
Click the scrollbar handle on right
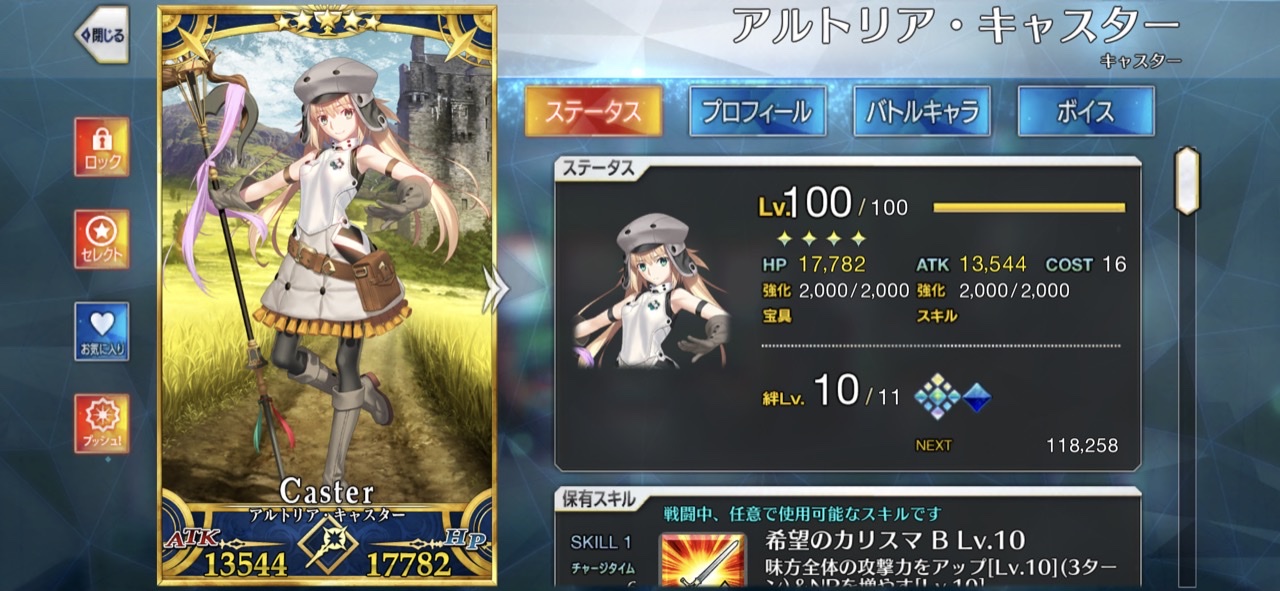(1187, 180)
